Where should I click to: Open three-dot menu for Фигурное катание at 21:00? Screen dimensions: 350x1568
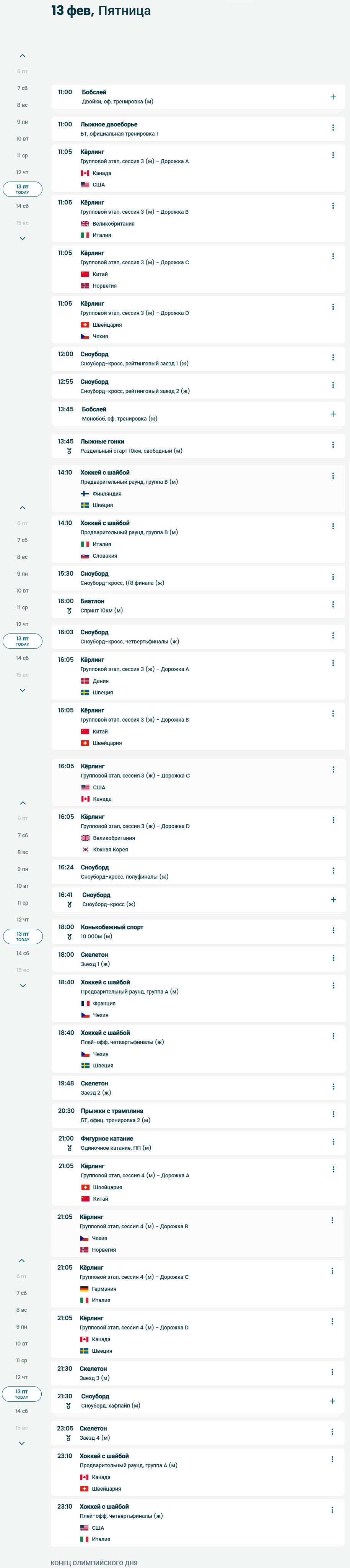(x=333, y=1142)
